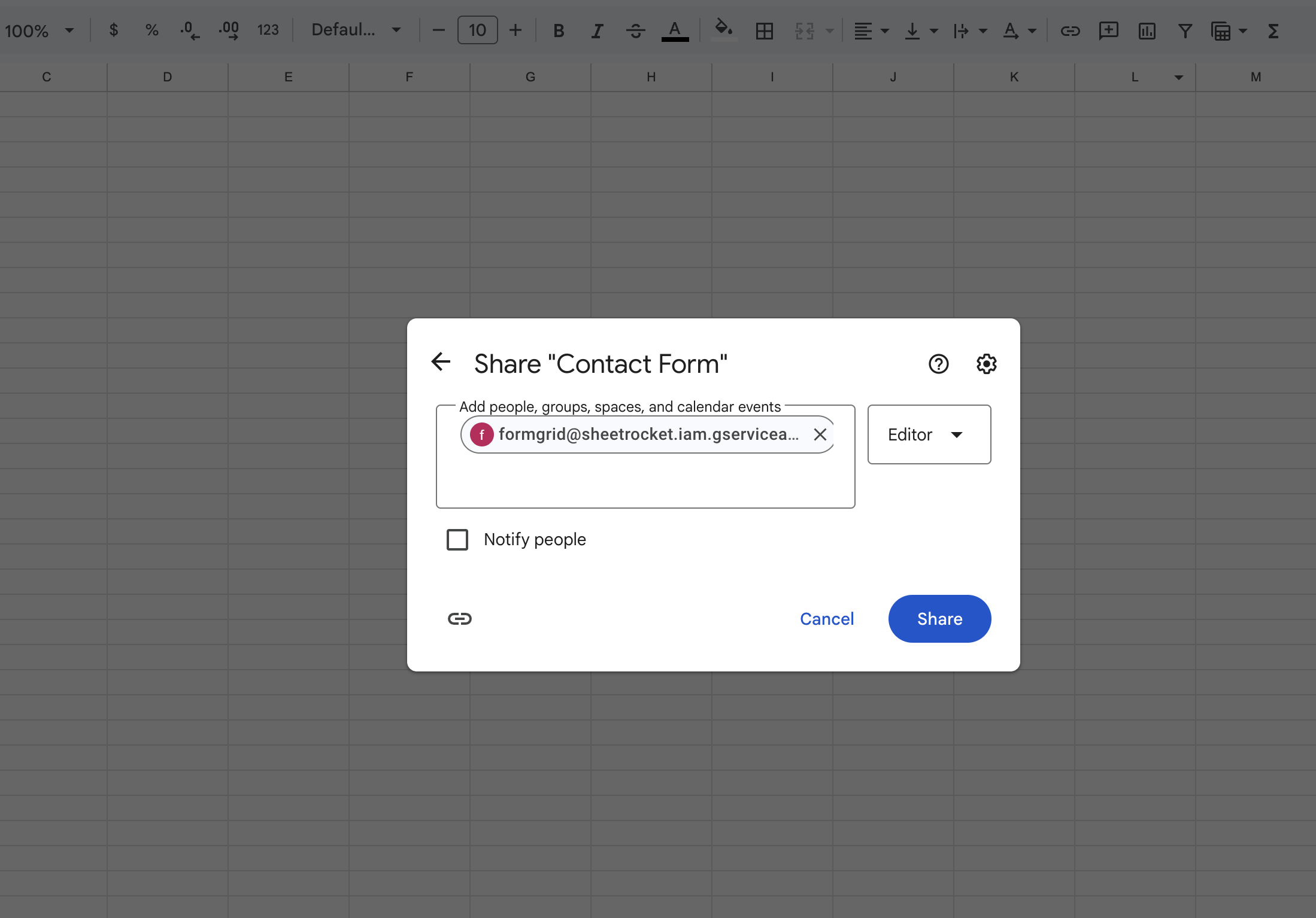The image size is (1316, 918).
Task: Select column H header
Action: (651, 77)
